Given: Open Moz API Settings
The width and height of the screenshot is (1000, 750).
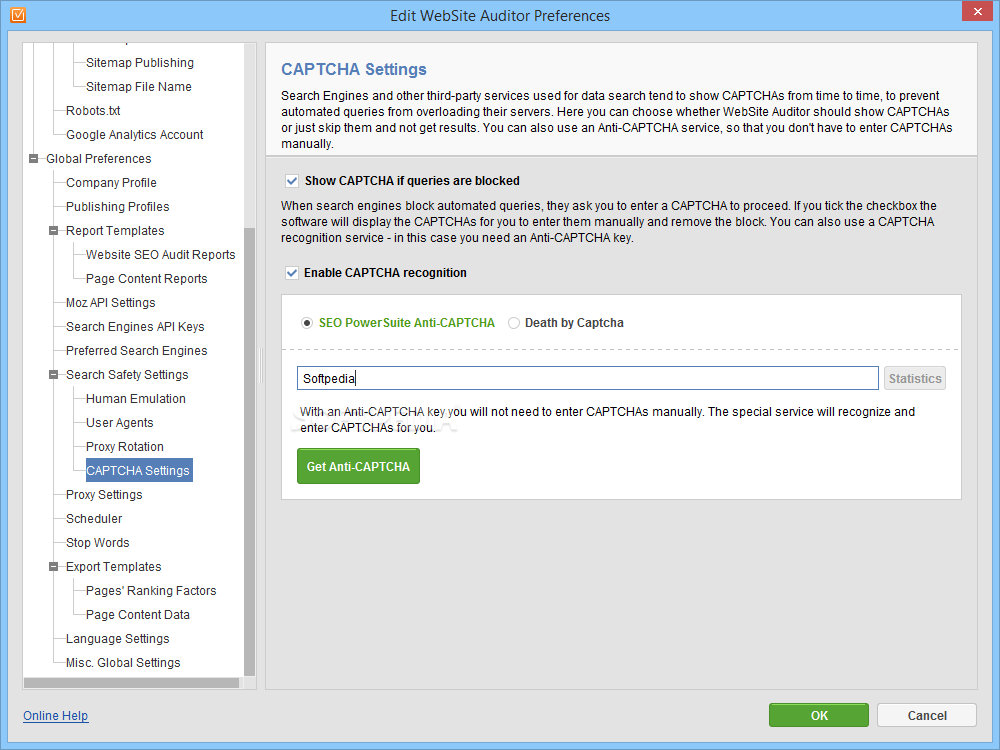Looking at the screenshot, I should coord(110,303).
